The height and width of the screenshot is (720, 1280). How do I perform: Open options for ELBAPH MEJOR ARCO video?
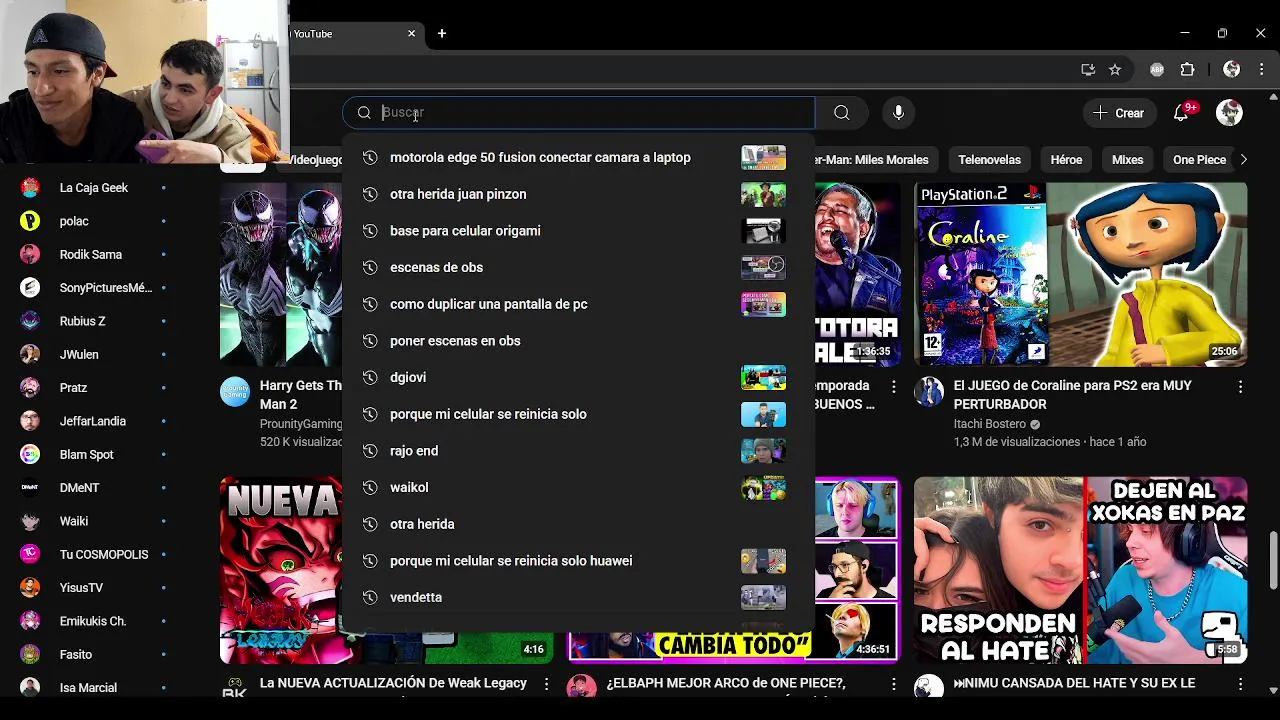tap(893, 684)
